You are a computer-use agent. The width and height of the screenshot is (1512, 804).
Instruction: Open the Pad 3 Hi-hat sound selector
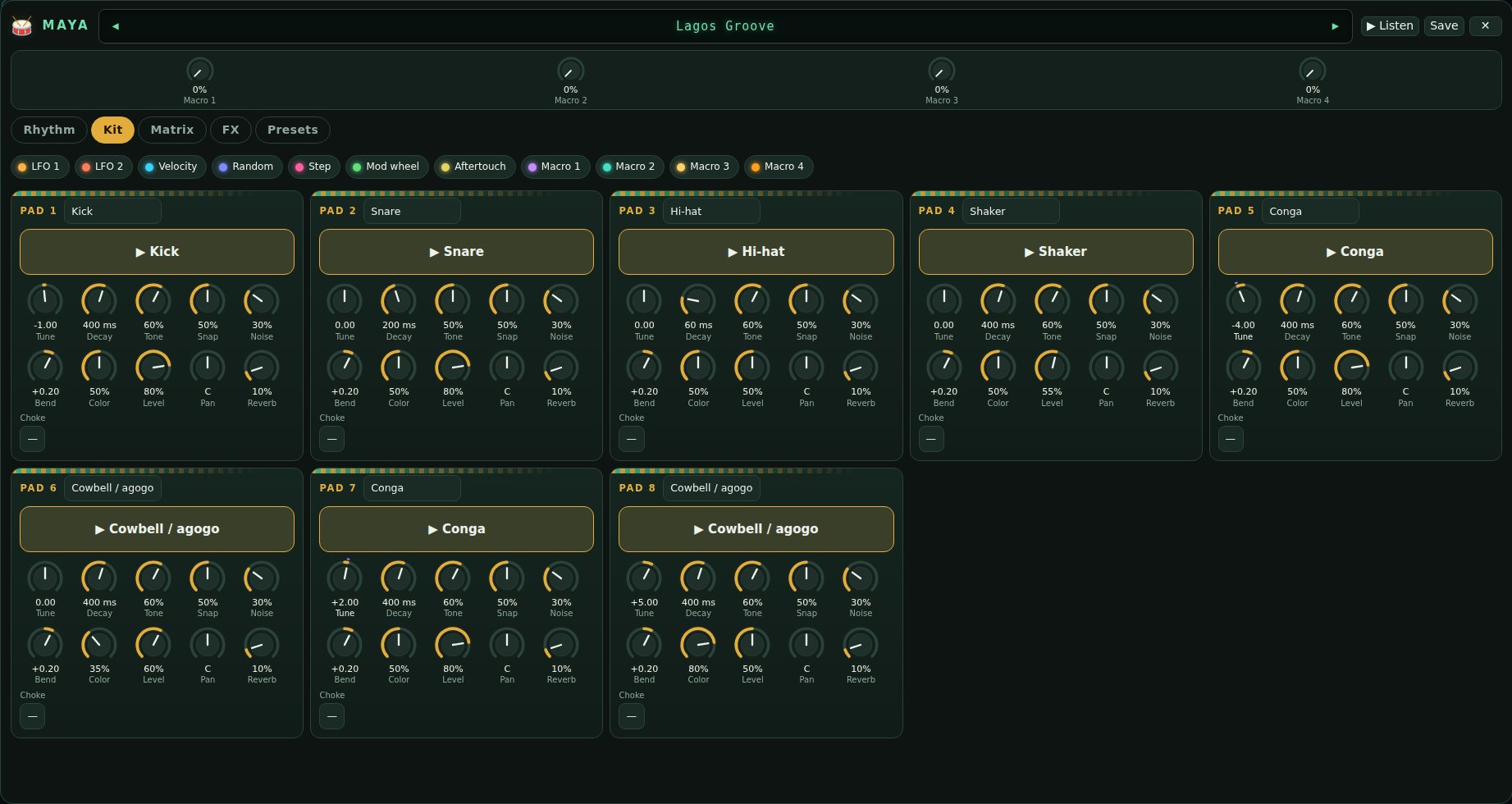click(x=711, y=211)
